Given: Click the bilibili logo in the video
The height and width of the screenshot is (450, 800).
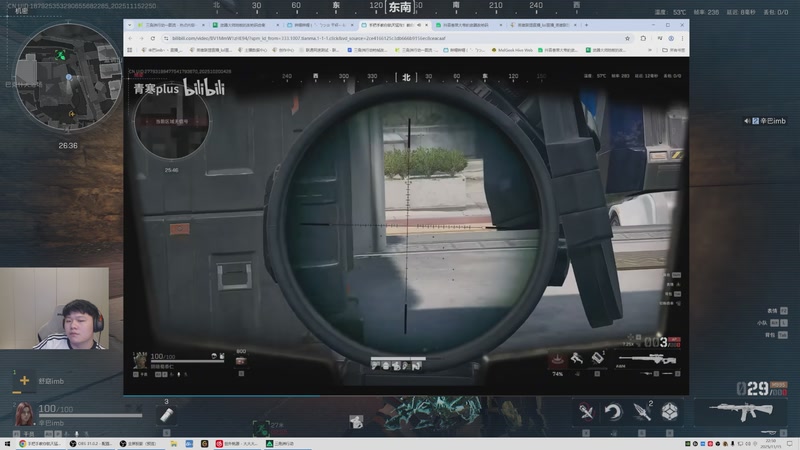Looking at the screenshot, I should point(204,88).
